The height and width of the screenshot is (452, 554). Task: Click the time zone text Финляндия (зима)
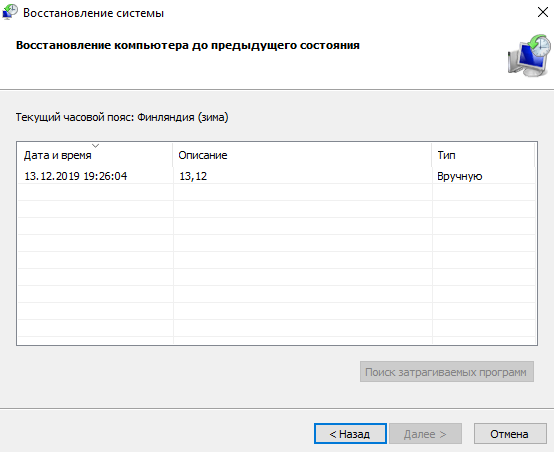(183, 117)
